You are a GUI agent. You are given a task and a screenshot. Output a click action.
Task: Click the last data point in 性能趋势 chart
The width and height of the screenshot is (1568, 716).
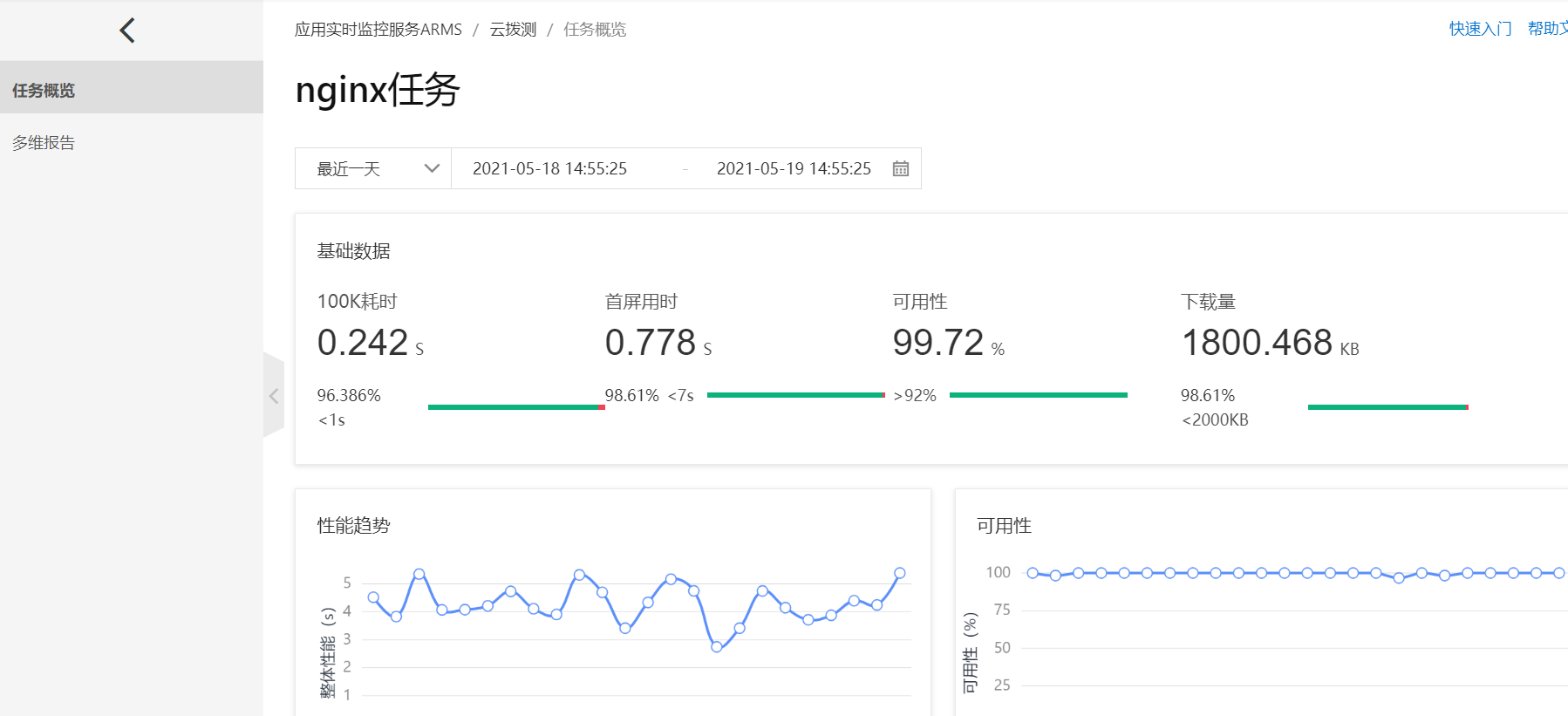900,573
